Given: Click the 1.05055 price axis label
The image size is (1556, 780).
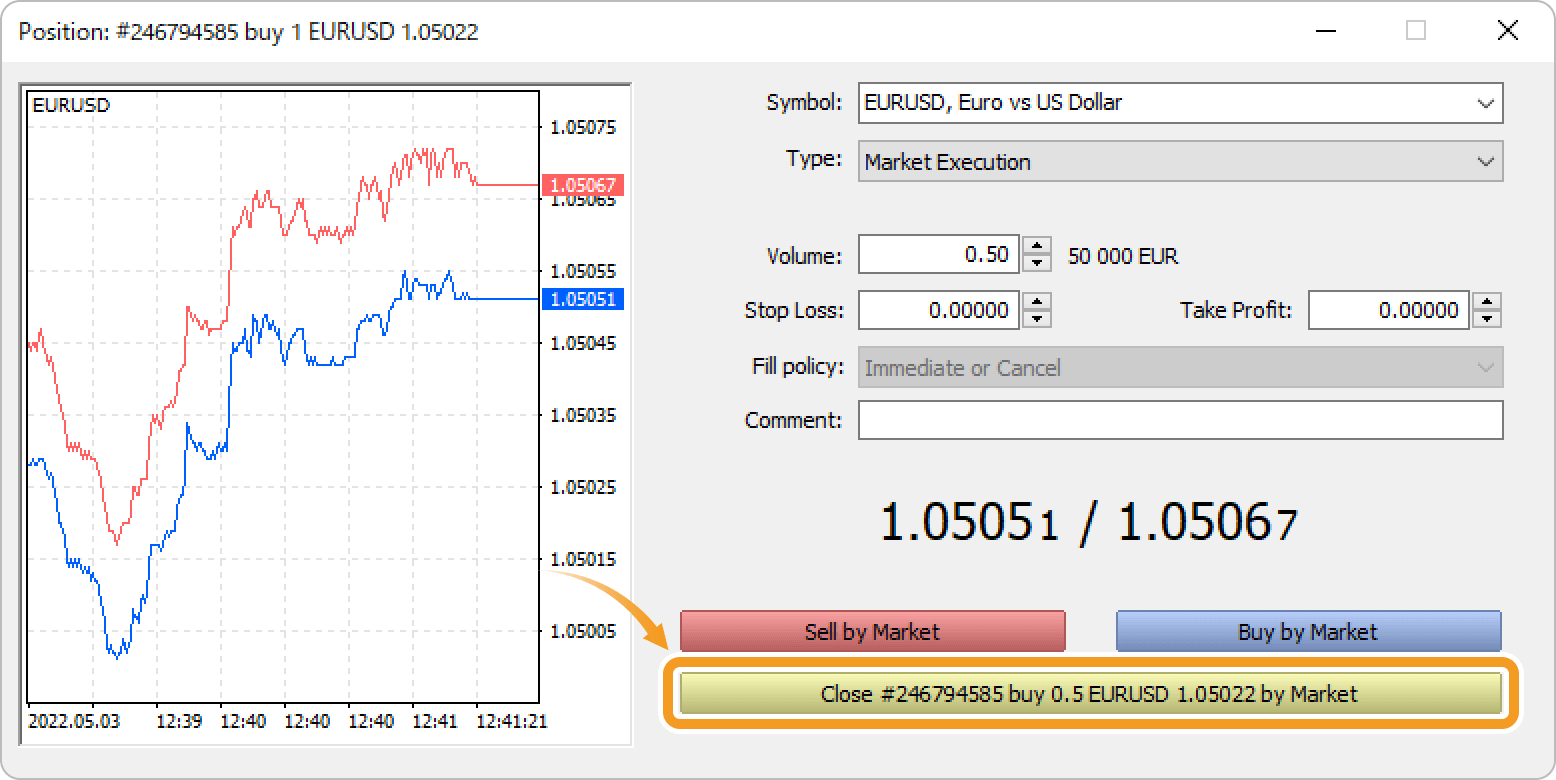Looking at the screenshot, I should coord(583,271).
